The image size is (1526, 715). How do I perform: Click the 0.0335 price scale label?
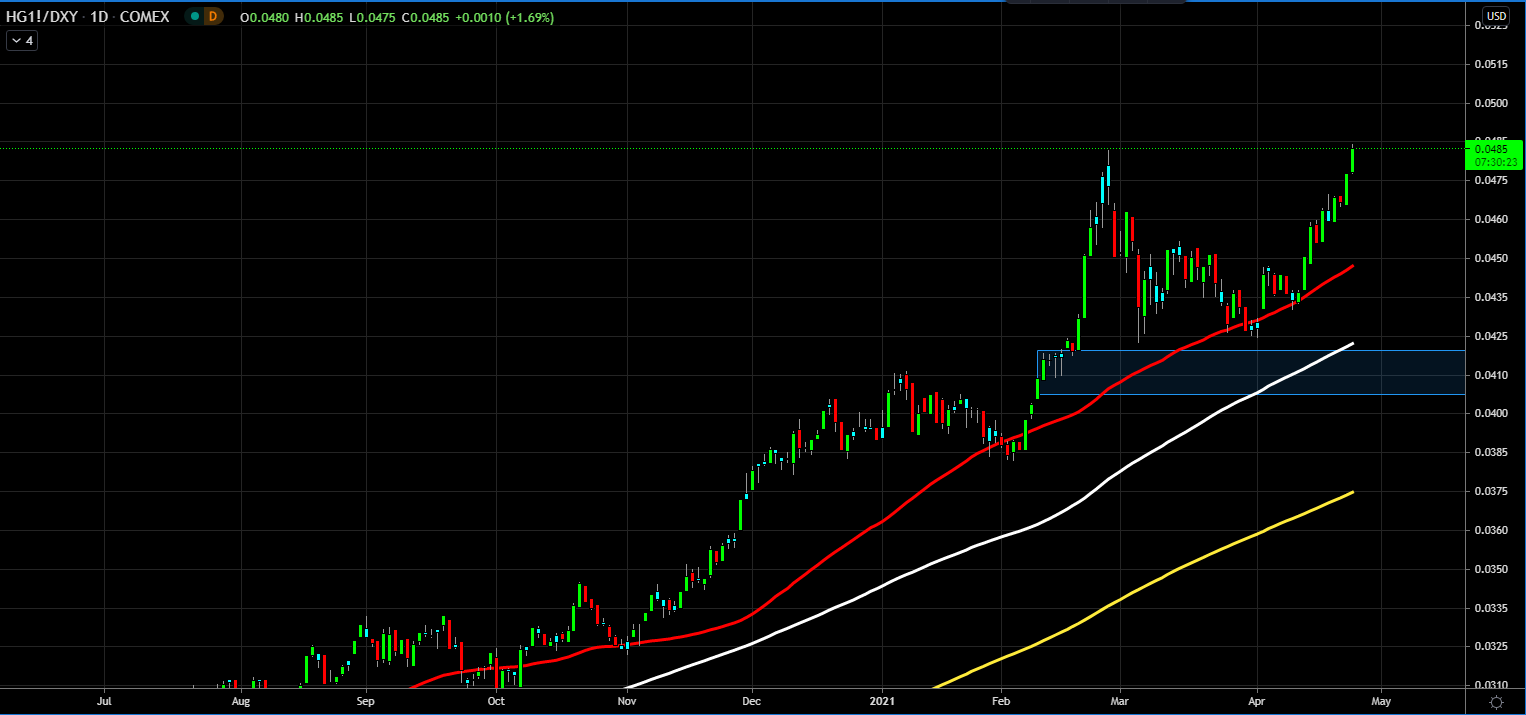pos(1491,608)
